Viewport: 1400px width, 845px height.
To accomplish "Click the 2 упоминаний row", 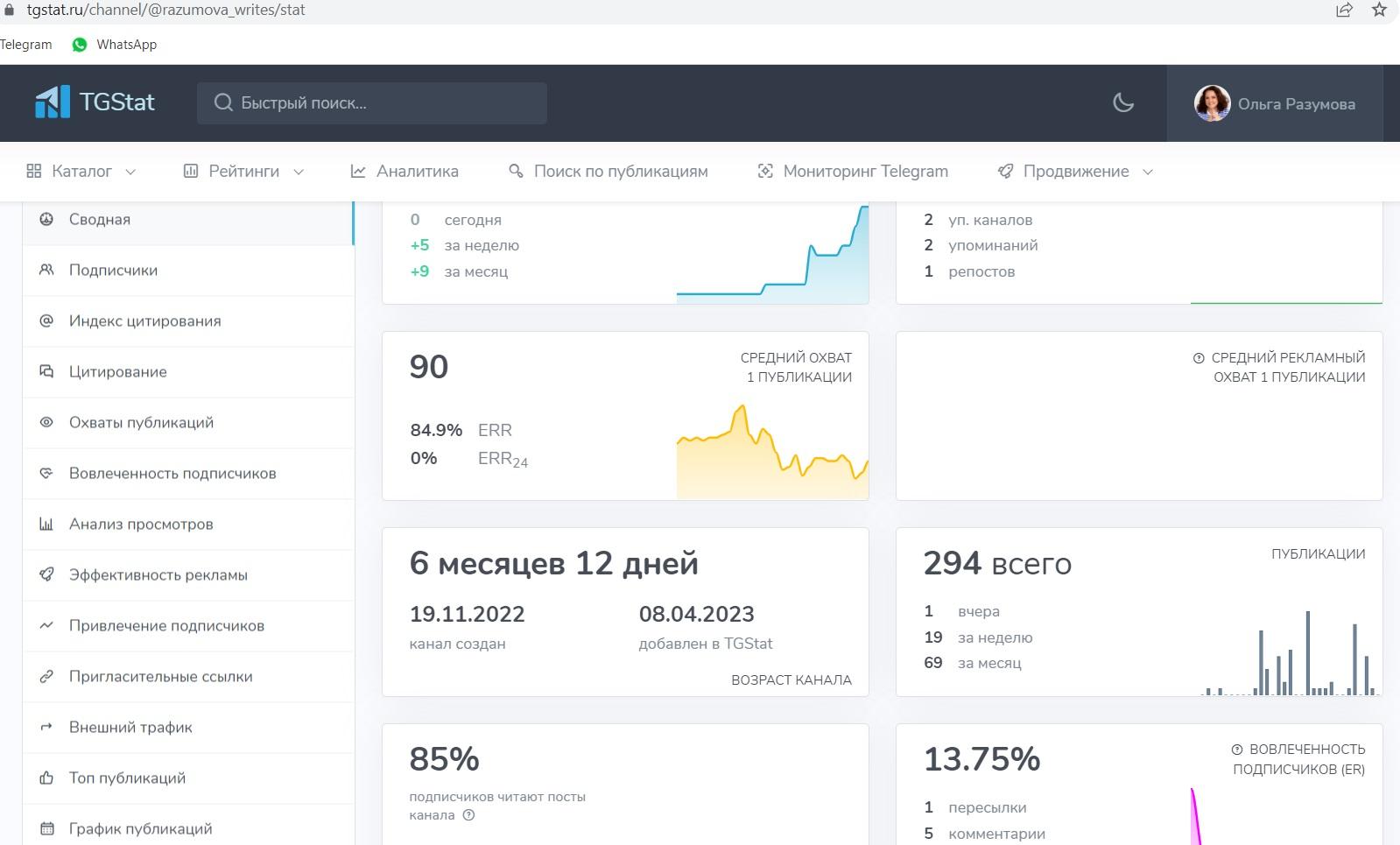I will tap(981, 246).
